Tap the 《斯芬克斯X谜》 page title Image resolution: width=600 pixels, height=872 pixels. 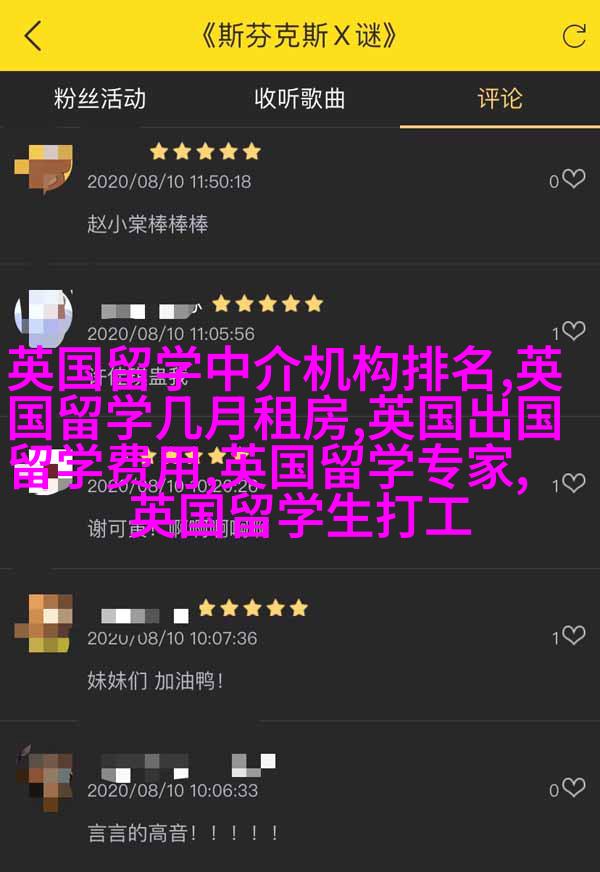point(300,36)
